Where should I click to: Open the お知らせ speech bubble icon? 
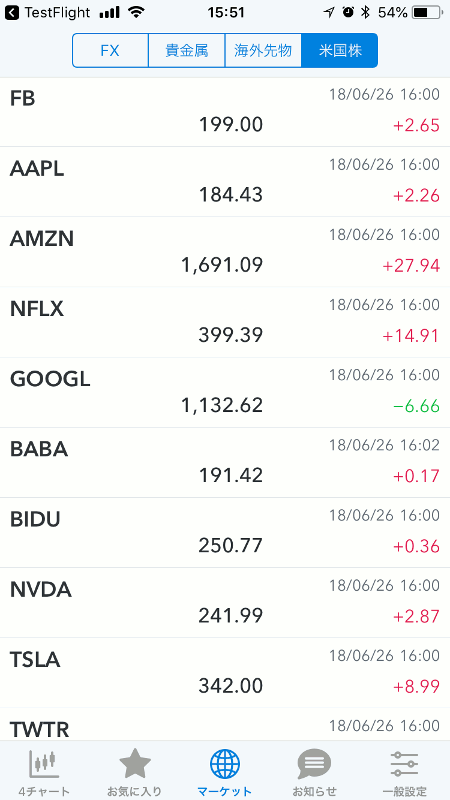(314, 764)
